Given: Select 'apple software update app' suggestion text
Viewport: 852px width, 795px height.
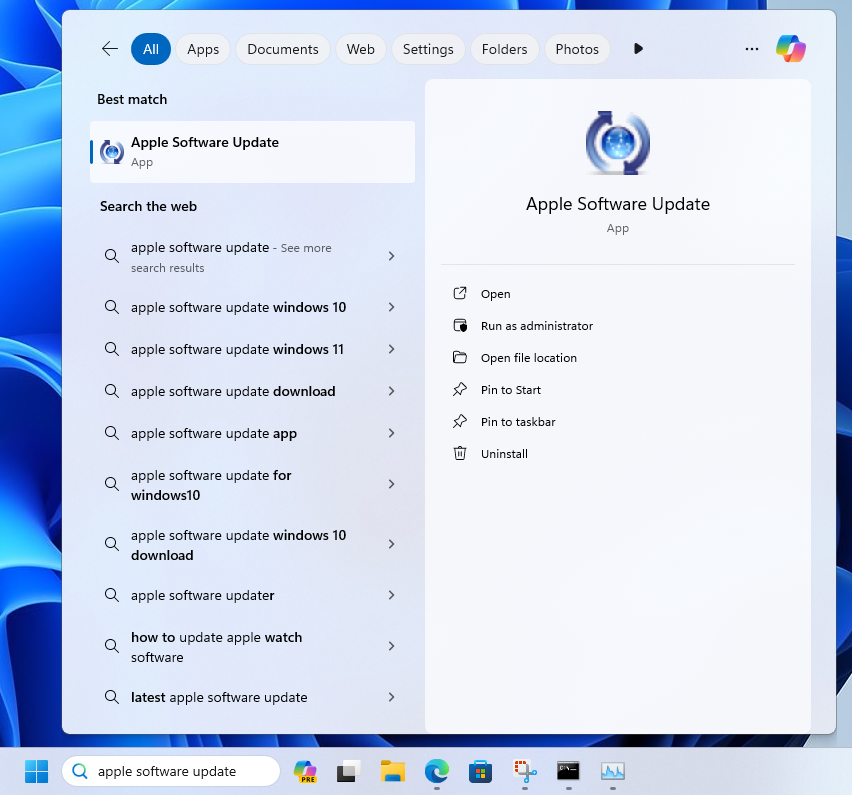Looking at the screenshot, I should (214, 433).
